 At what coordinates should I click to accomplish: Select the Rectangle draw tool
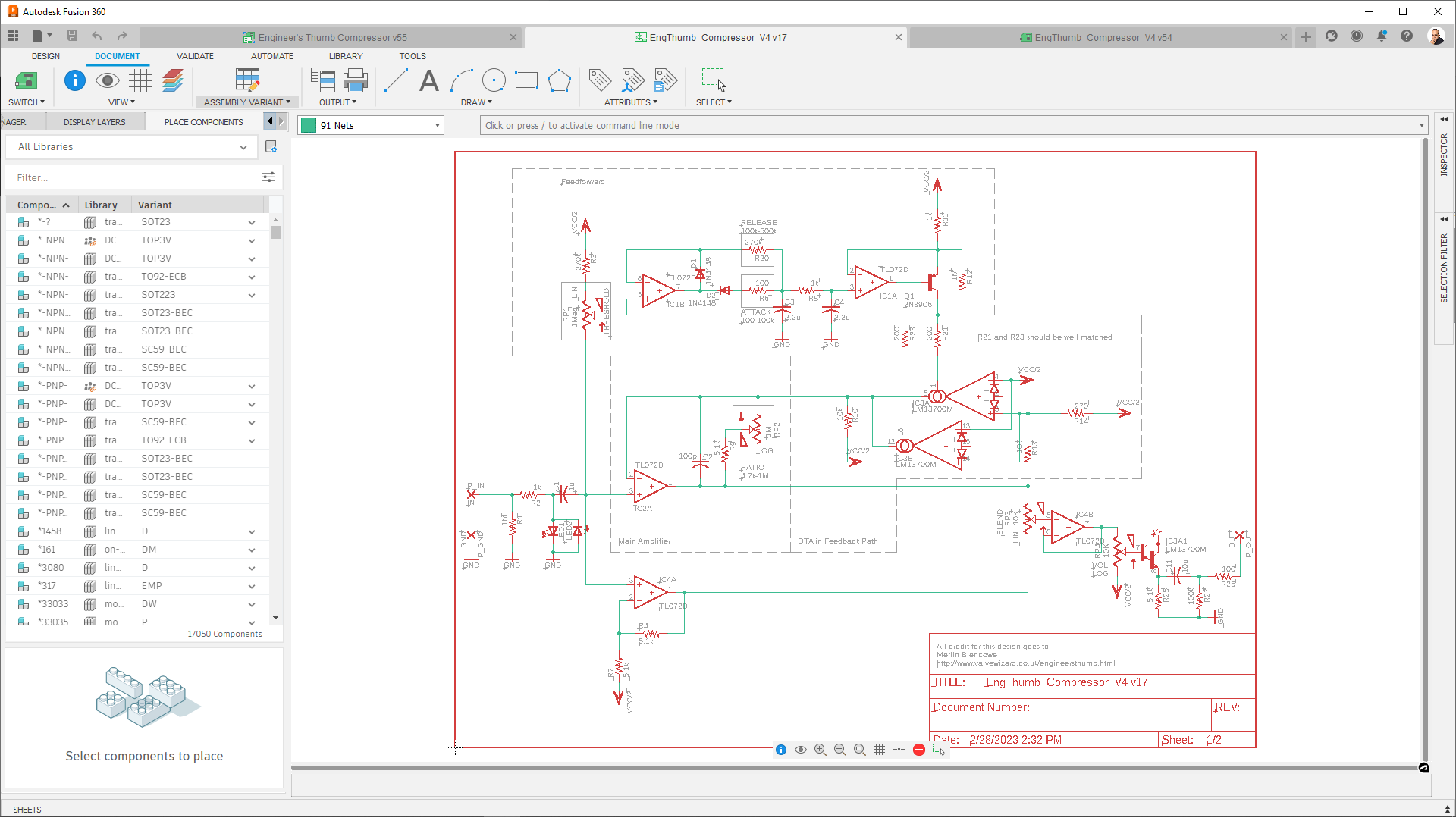(526, 80)
